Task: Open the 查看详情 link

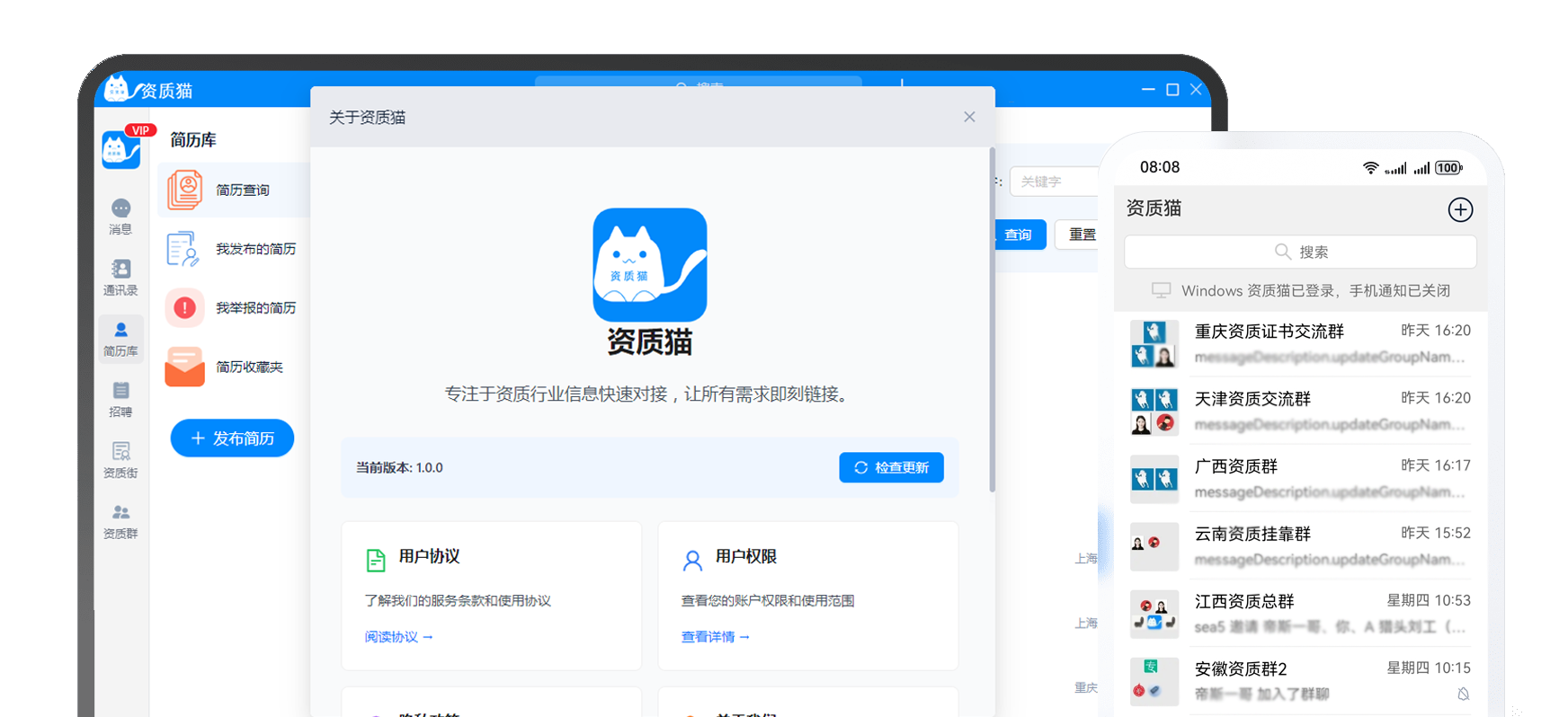Action: (715, 637)
